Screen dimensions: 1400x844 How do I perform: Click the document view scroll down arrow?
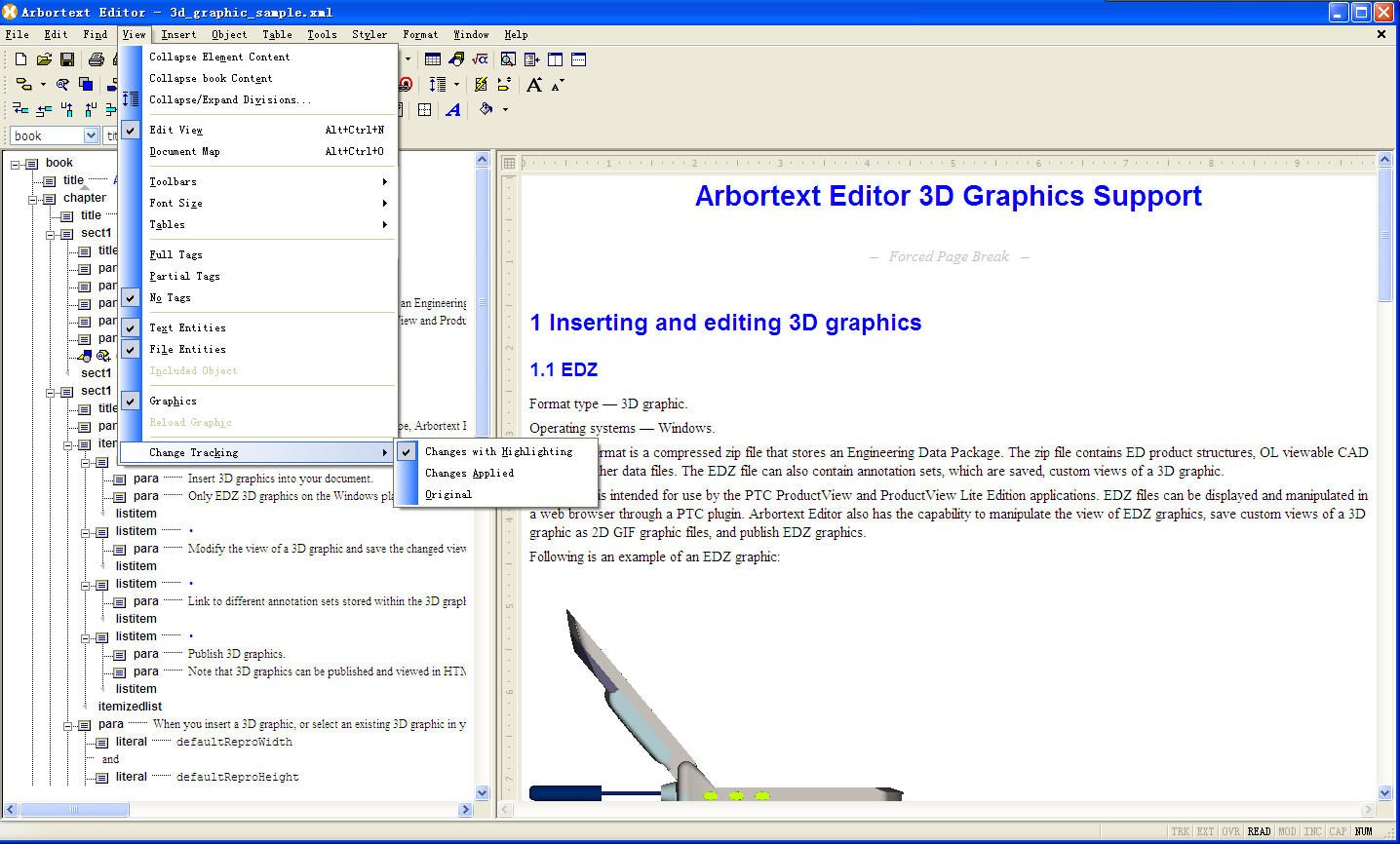1384,793
